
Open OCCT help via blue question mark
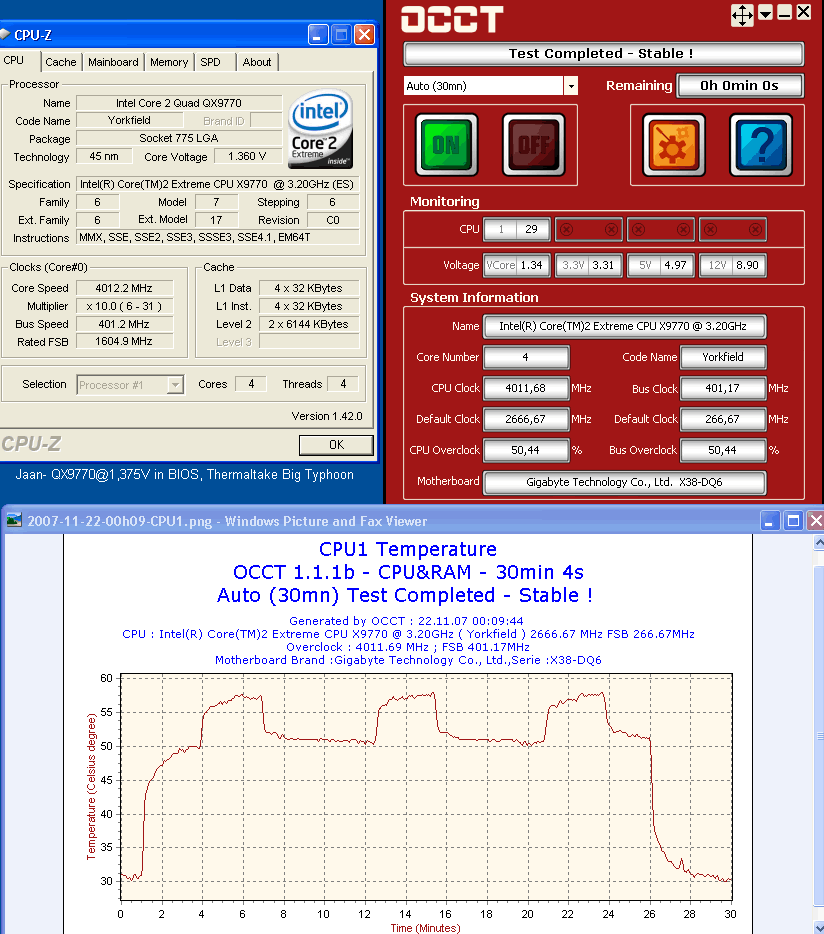click(760, 145)
